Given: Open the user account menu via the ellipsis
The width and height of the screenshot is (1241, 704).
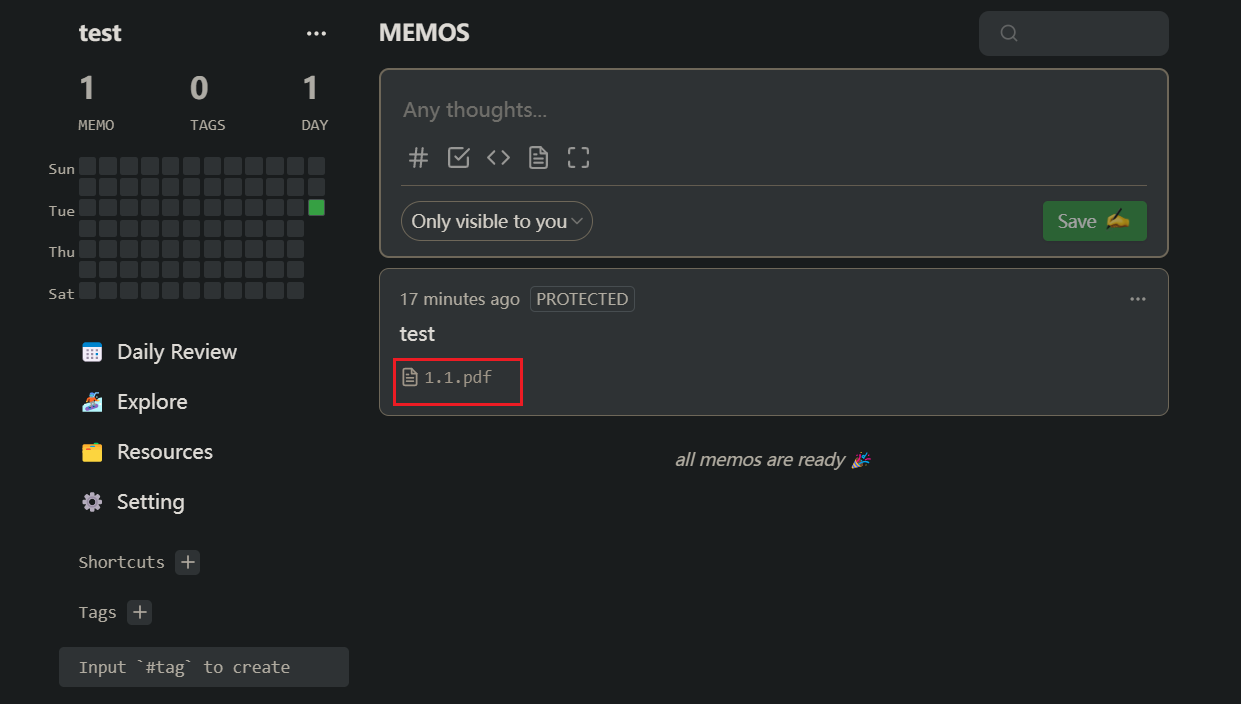Looking at the screenshot, I should click(x=316, y=33).
